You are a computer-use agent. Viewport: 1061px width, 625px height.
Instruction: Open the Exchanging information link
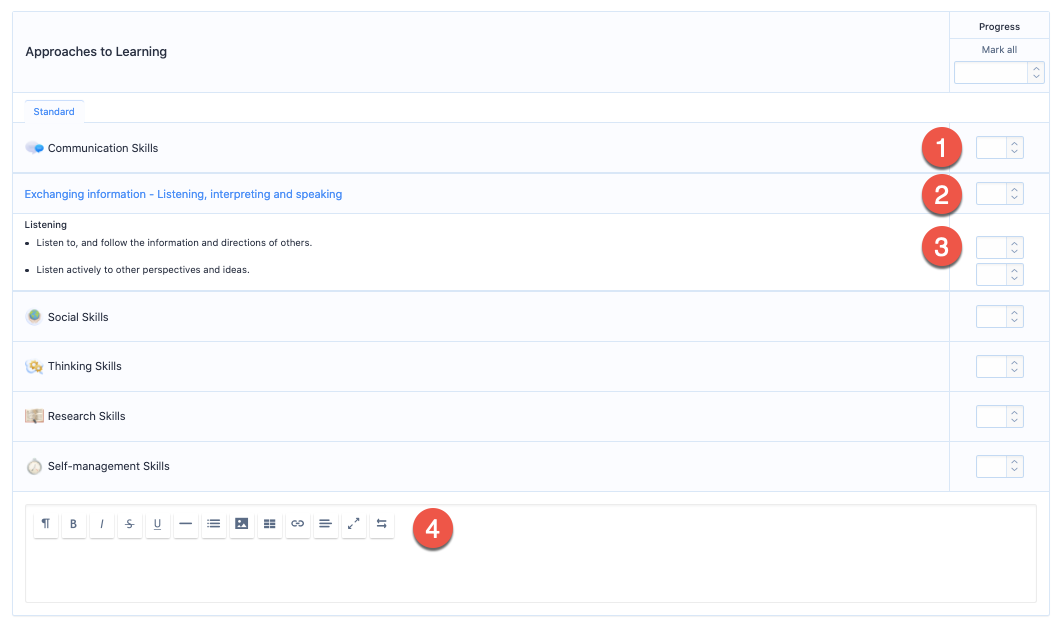point(183,194)
